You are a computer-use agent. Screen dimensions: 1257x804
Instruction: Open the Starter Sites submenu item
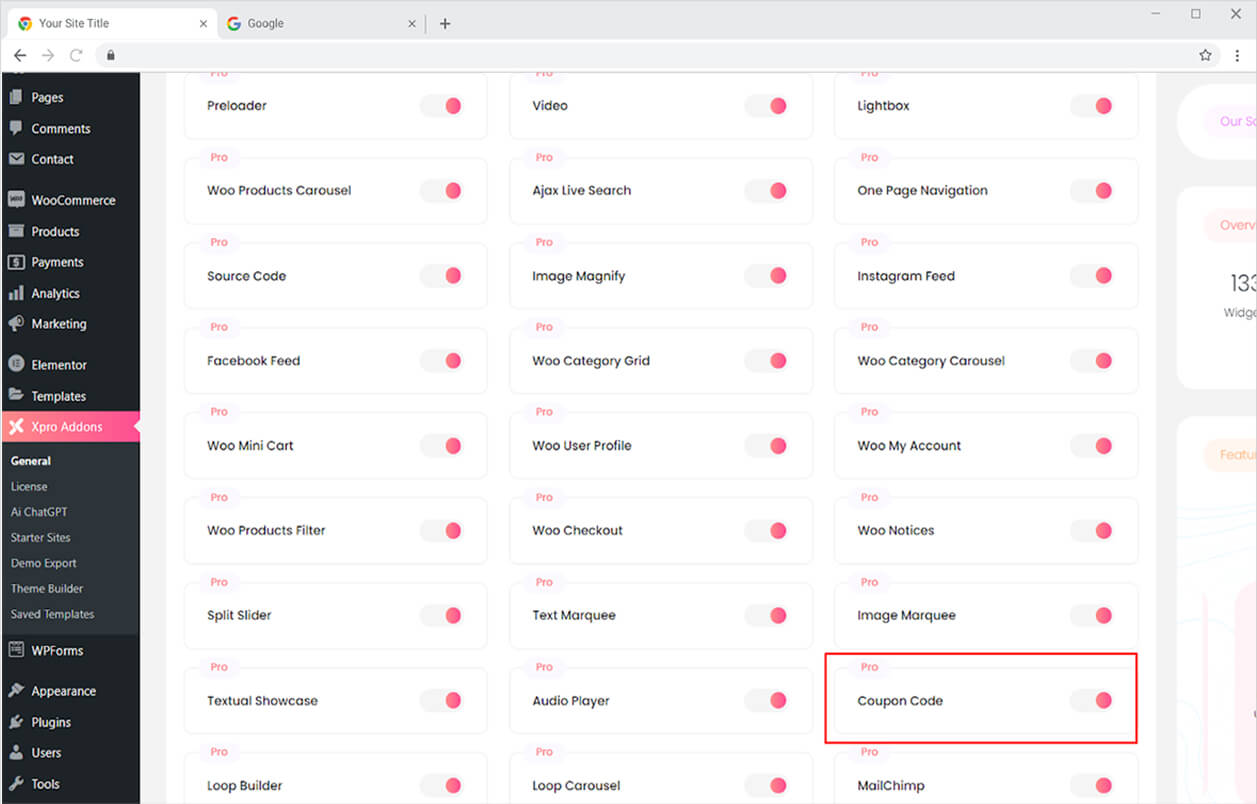tap(41, 538)
